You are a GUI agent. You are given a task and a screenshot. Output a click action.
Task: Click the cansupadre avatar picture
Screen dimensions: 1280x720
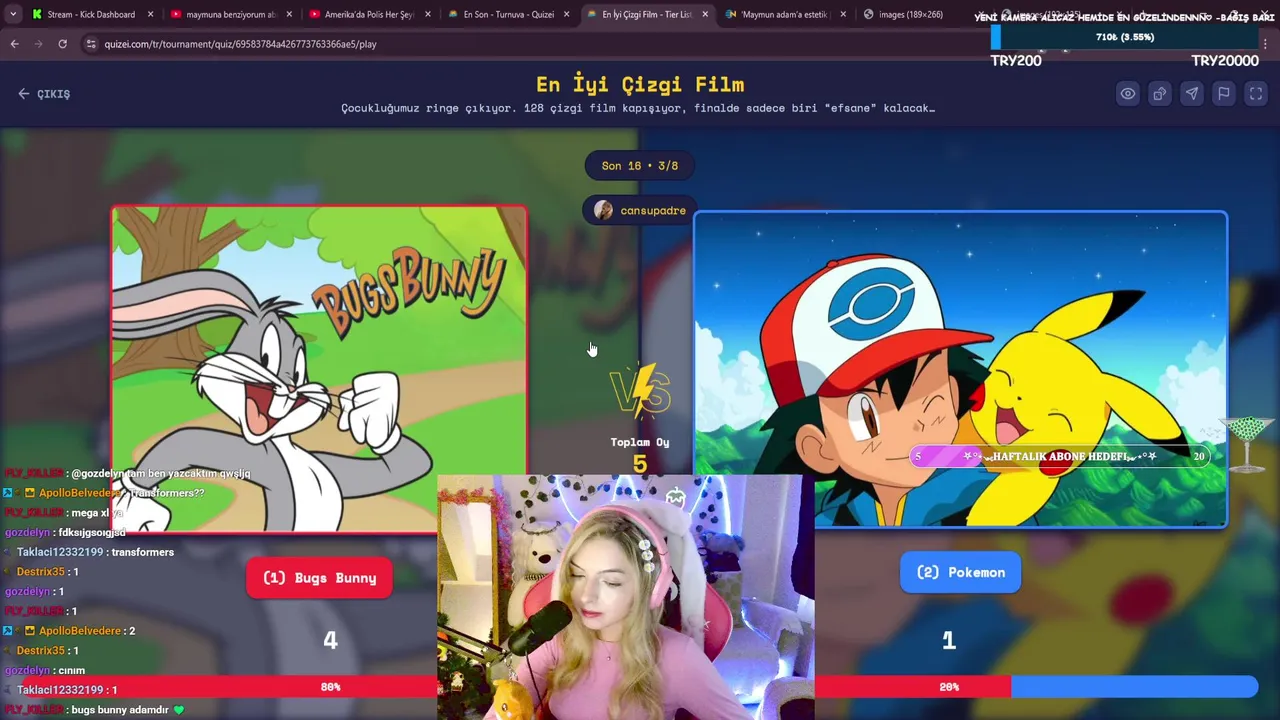(603, 210)
